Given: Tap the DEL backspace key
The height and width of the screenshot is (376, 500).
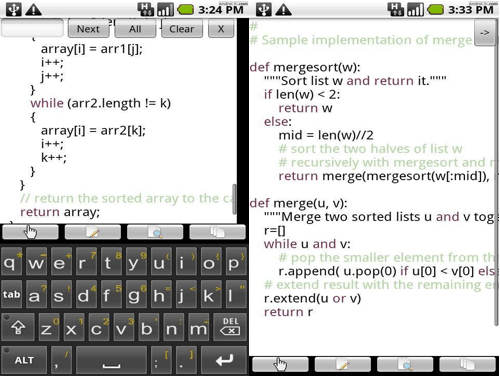Looking at the screenshot, I should click(x=230, y=327).
